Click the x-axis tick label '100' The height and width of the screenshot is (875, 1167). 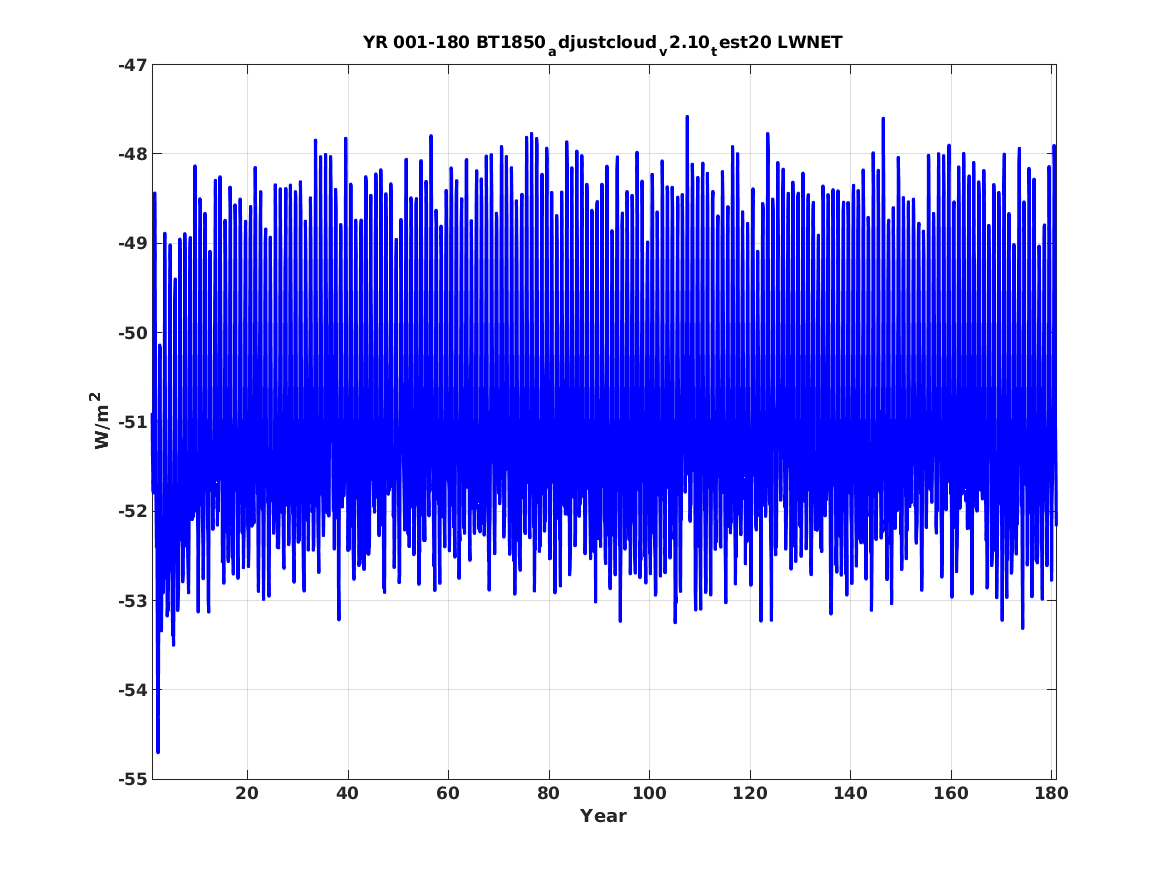click(649, 793)
